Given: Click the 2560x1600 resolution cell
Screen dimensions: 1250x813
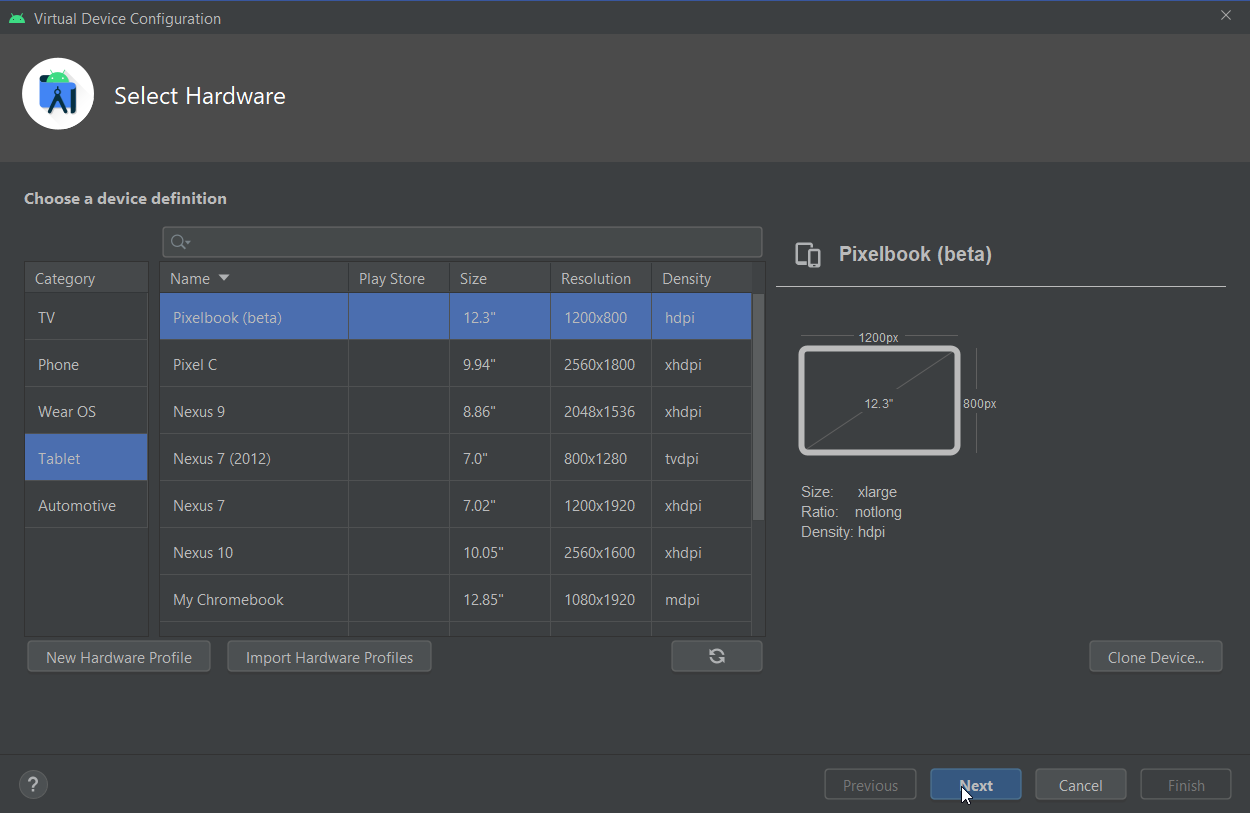Looking at the screenshot, I should pos(600,552).
